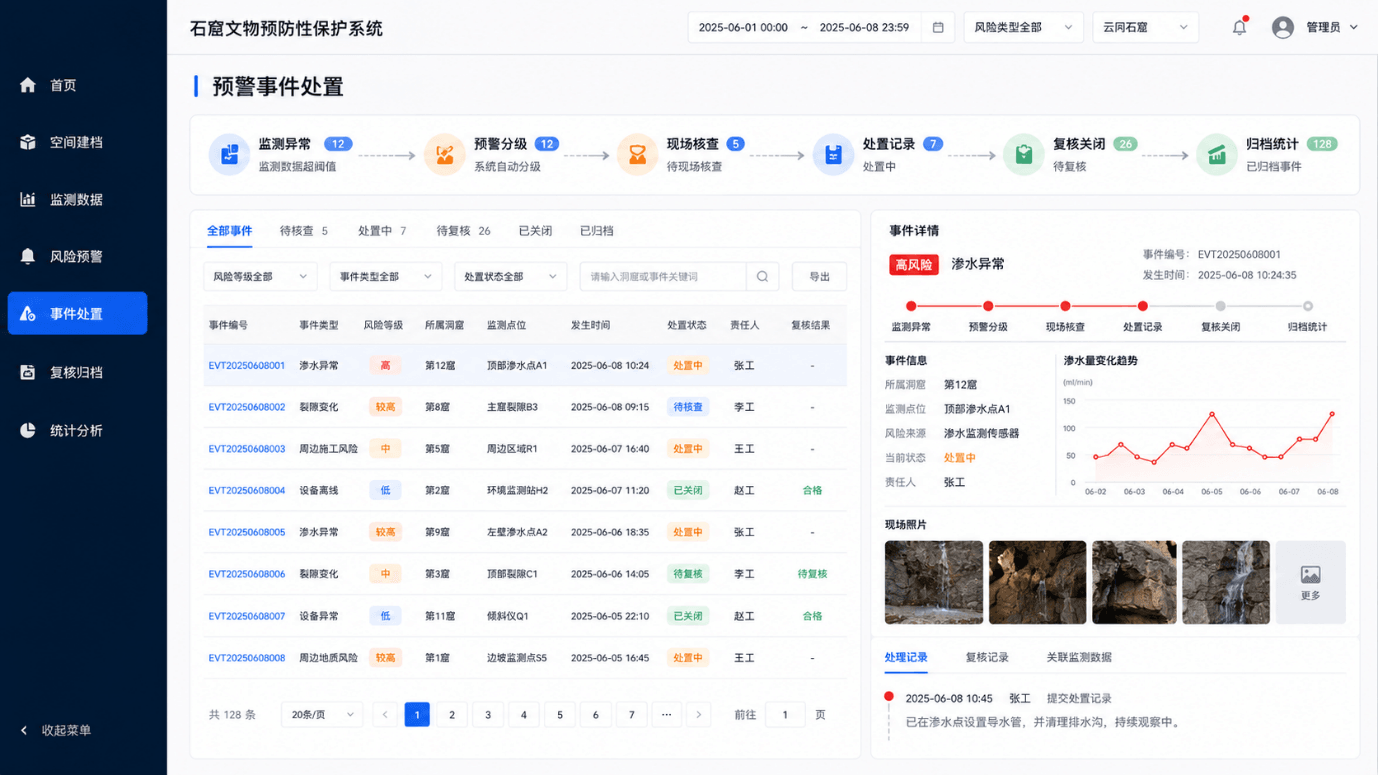Viewport: 1378px width, 775px height.
Task: Click the notification bell in top bar
Action: coord(1239,27)
